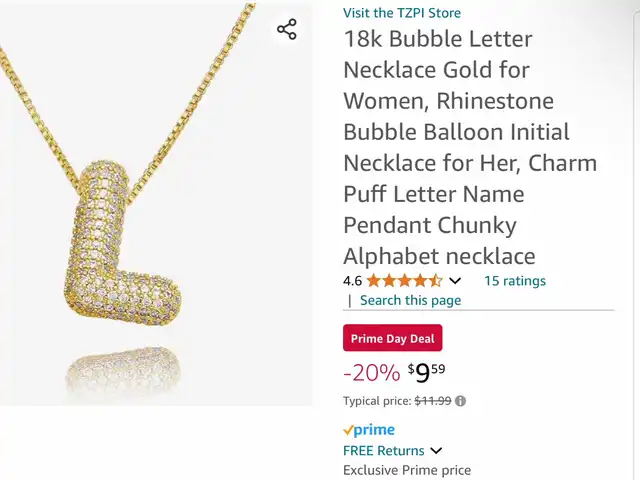
Task: Click the orange star rating icons
Action: coord(404,281)
